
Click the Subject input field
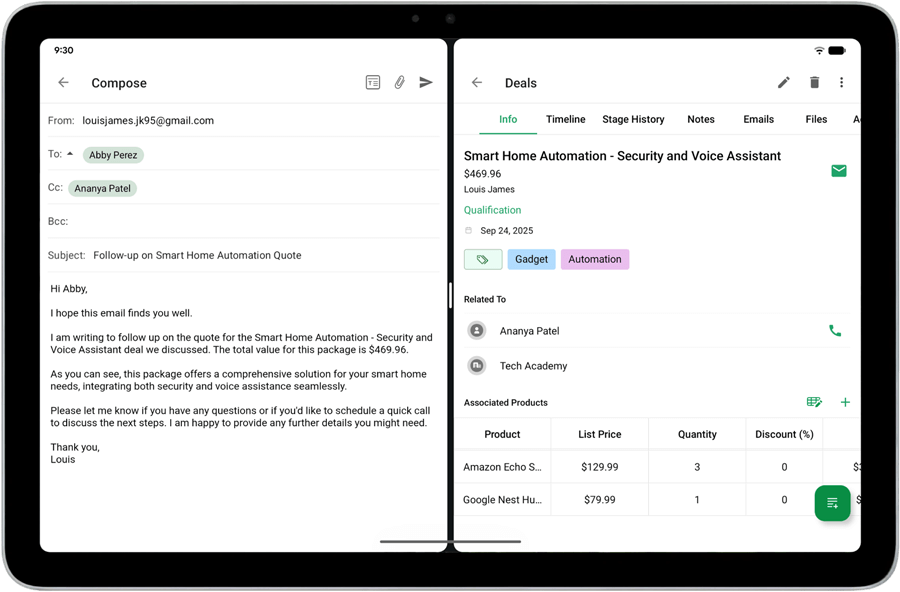tap(260, 255)
